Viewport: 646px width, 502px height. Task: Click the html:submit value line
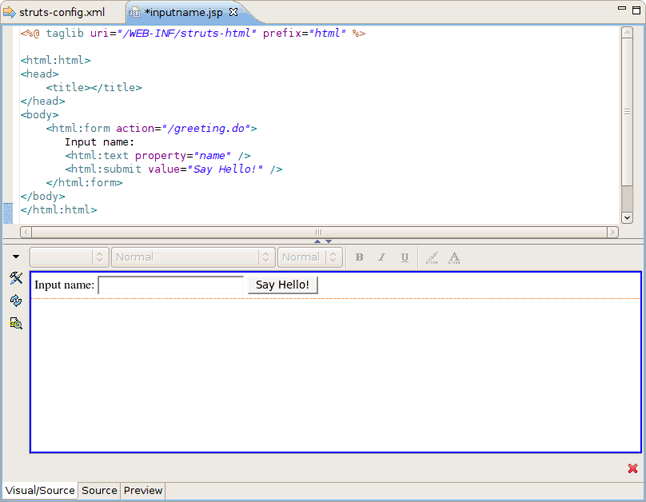(x=173, y=169)
